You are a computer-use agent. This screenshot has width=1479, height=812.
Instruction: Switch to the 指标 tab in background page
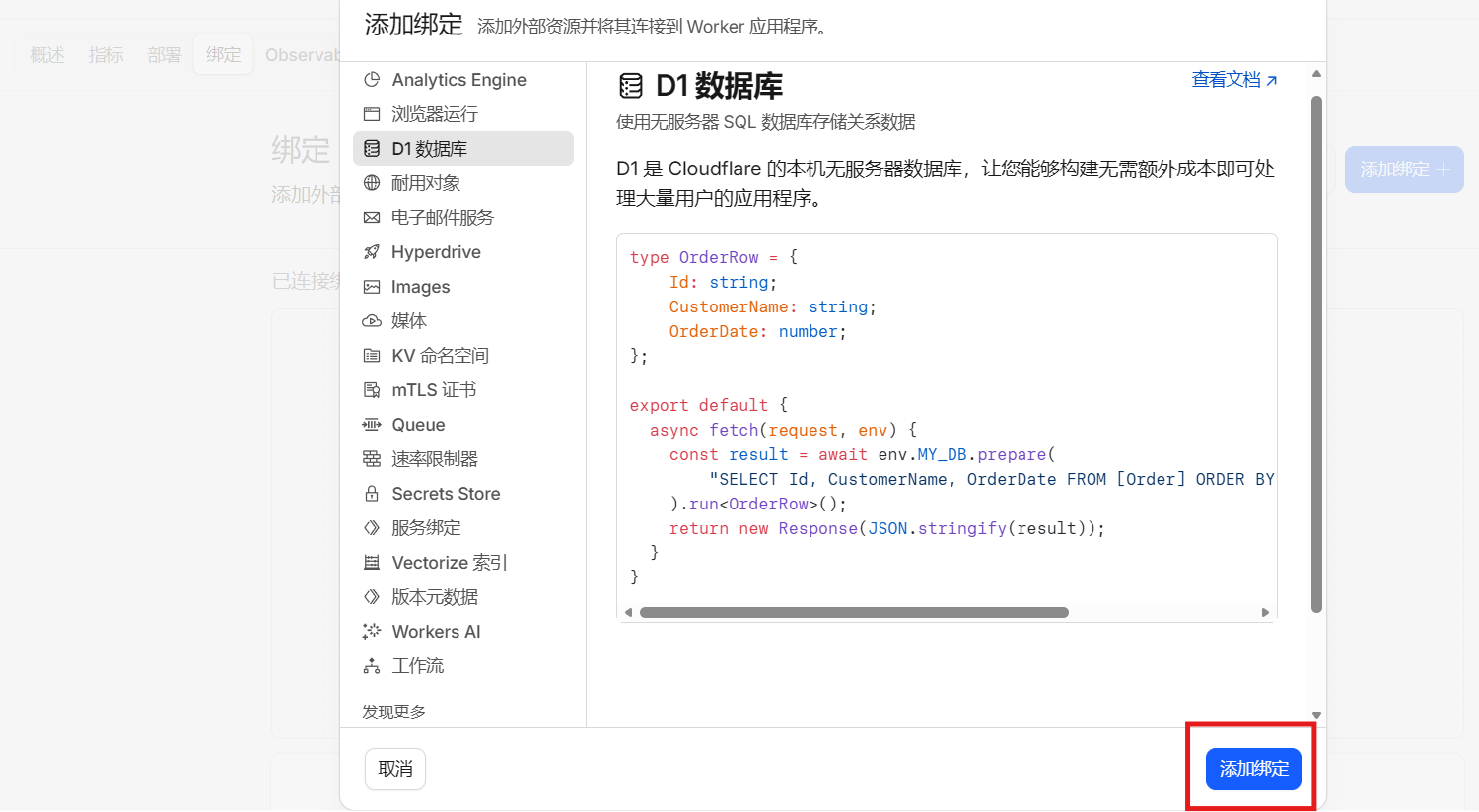point(106,55)
